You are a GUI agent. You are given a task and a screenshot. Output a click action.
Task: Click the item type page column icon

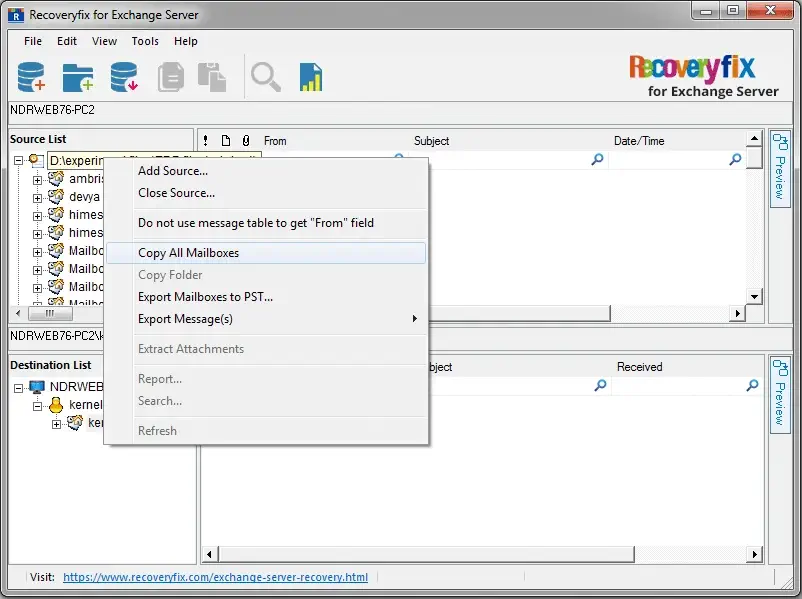[x=226, y=141]
